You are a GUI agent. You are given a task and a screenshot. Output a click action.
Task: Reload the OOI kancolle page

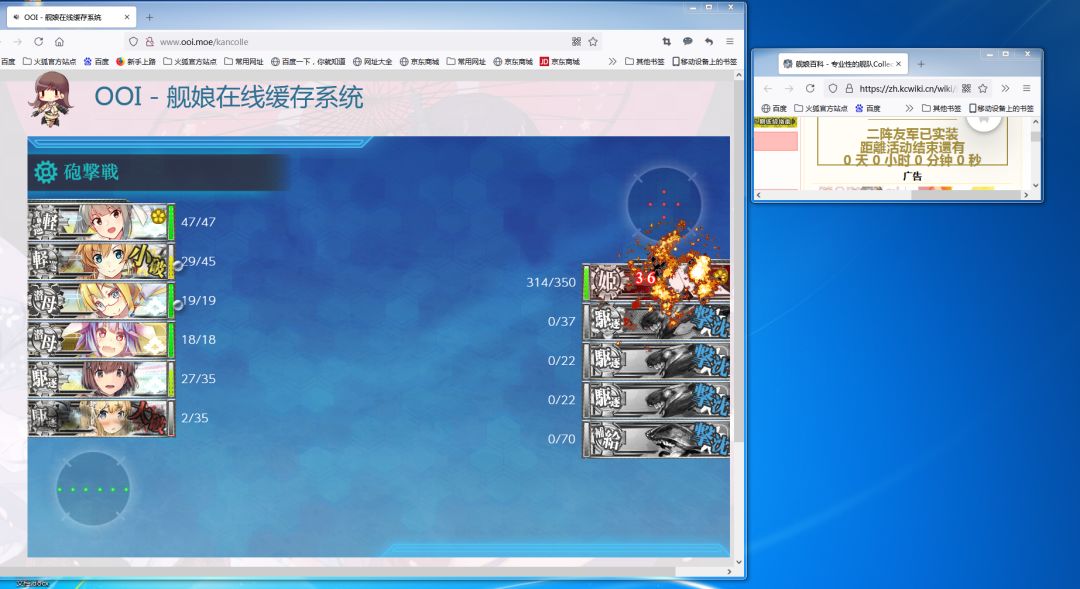click(x=39, y=41)
